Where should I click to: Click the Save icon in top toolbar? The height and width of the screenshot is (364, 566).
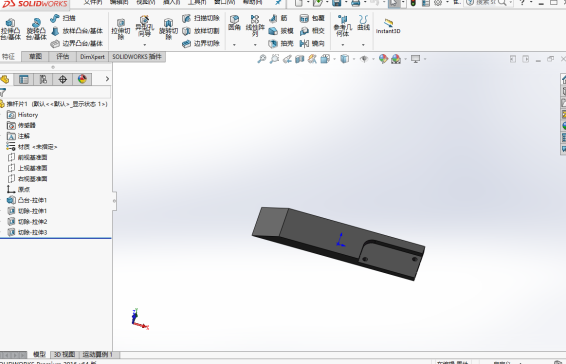click(336, 3)
